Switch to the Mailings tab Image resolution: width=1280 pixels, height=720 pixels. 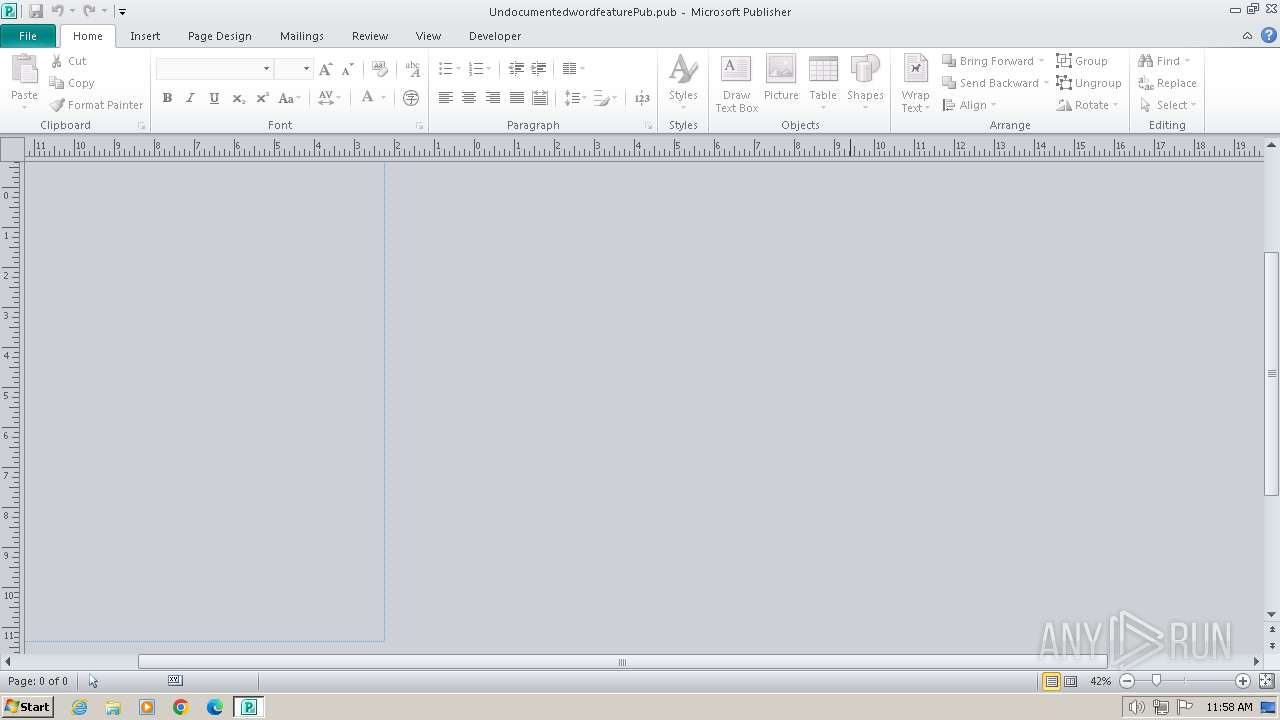(302, 36)
